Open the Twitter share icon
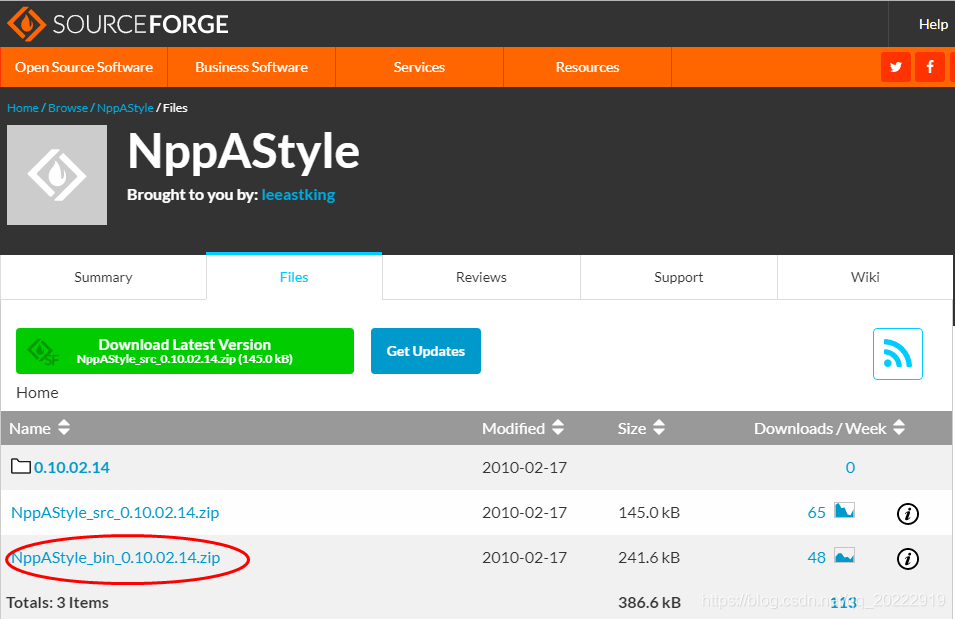The width and height of the screenshot is (955, 619). pos(895,67)
